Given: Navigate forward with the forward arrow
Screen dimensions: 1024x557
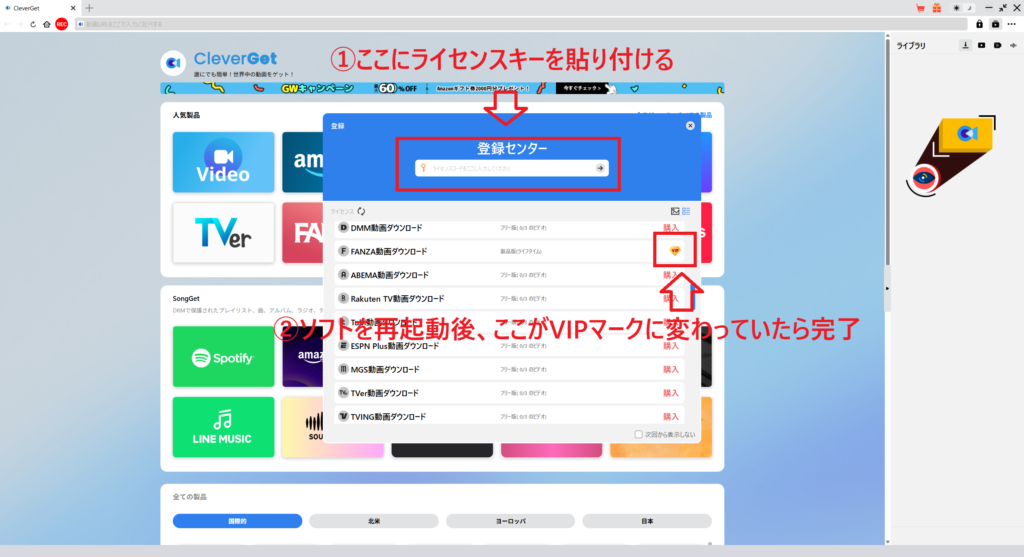Looking at the screenshot, I should (20, 24).
